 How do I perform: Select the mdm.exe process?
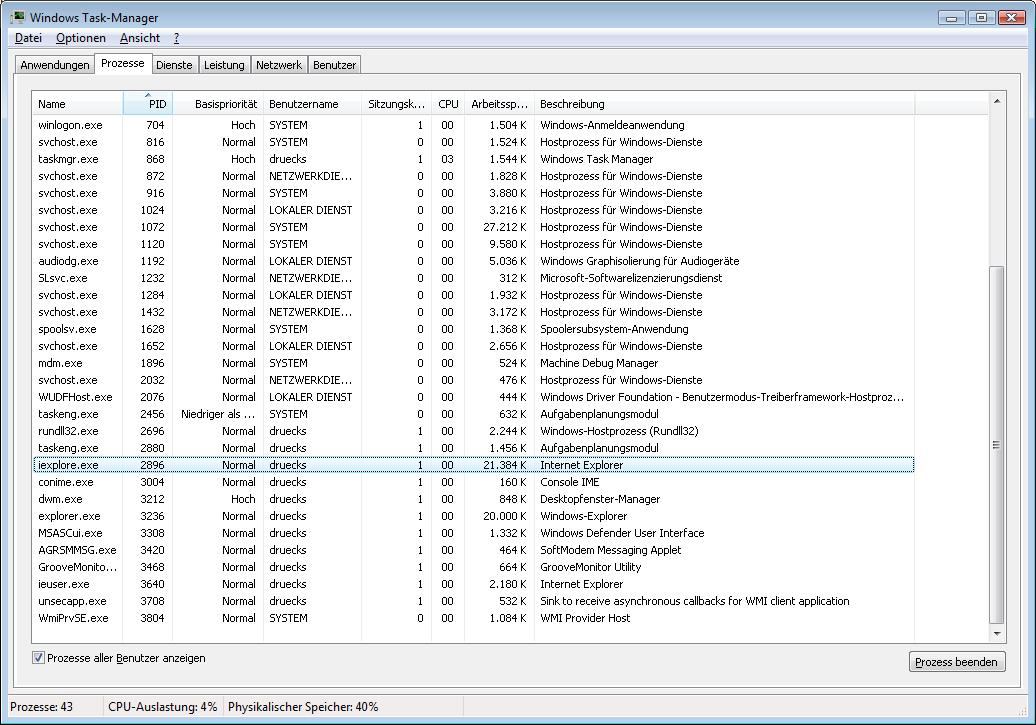[474, 363]
